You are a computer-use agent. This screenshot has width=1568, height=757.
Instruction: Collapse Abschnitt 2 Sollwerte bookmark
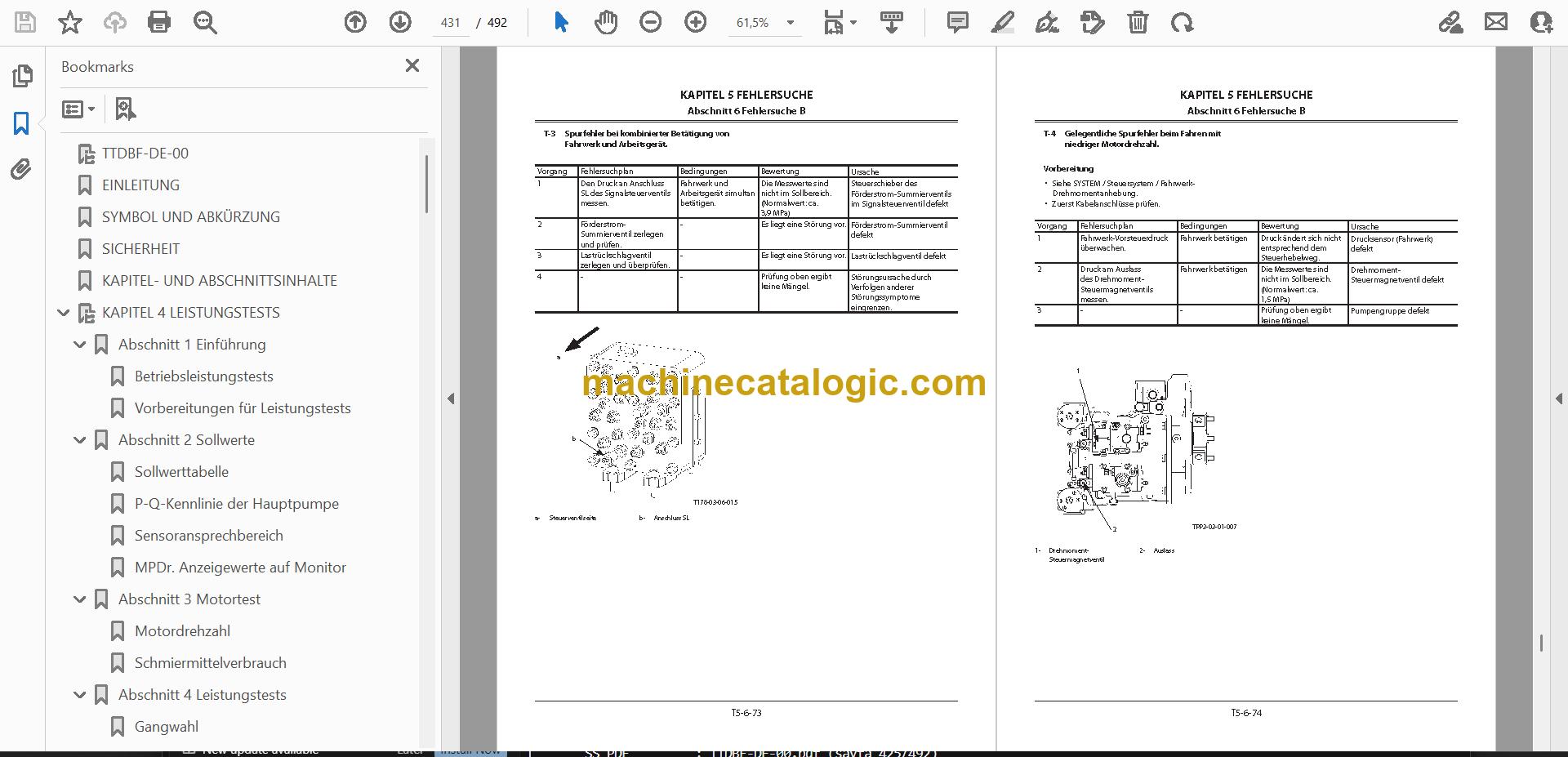pyautogui.click(x=80, y=440)
